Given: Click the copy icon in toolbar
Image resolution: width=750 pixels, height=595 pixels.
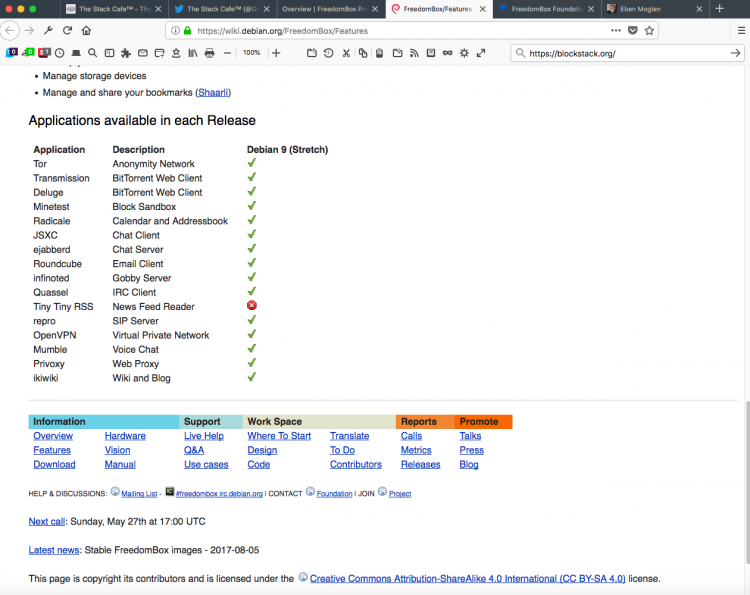Looking at the screenshot, I should click(x=363, y=53).
